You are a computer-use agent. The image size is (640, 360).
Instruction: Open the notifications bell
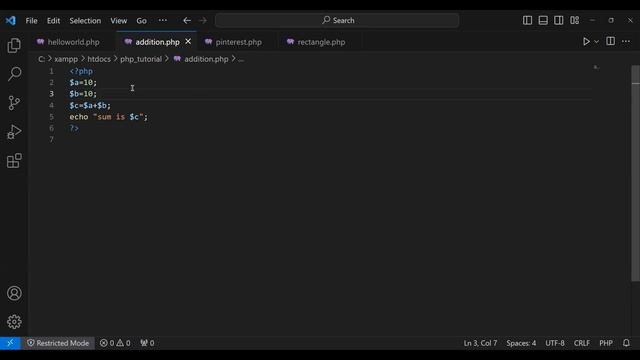tap(626, 343)
